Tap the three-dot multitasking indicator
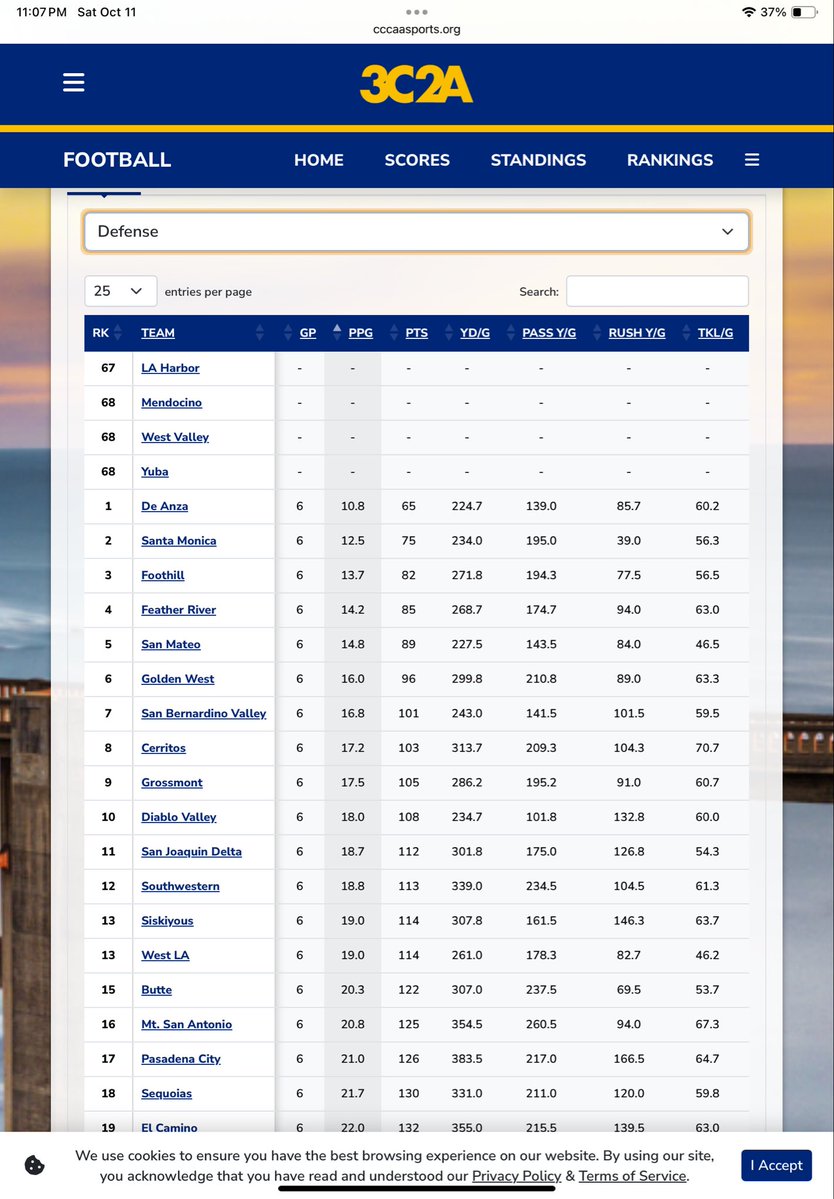Screen dimensions: 834x1199 click(417, 12)
